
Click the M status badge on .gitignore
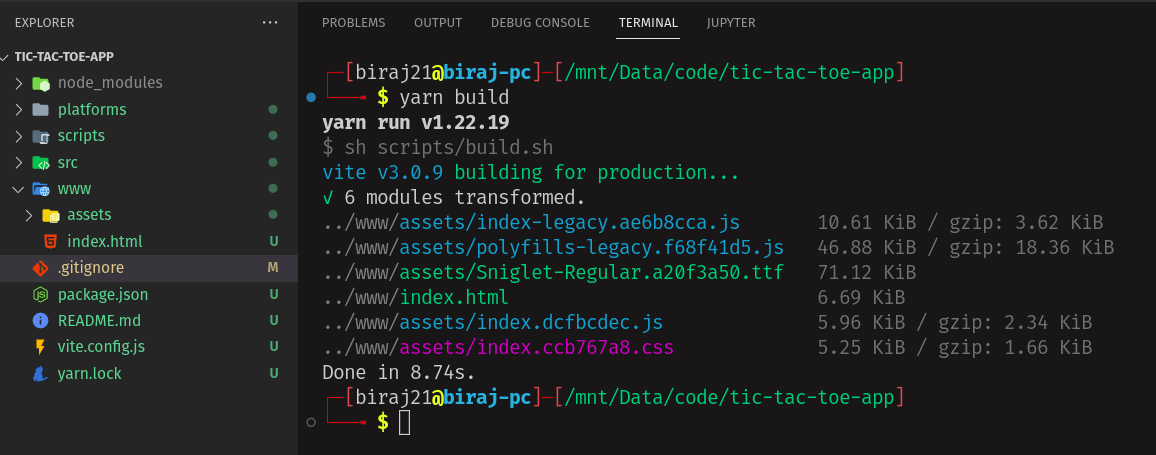pyautogui.click(x=273, y=268)
